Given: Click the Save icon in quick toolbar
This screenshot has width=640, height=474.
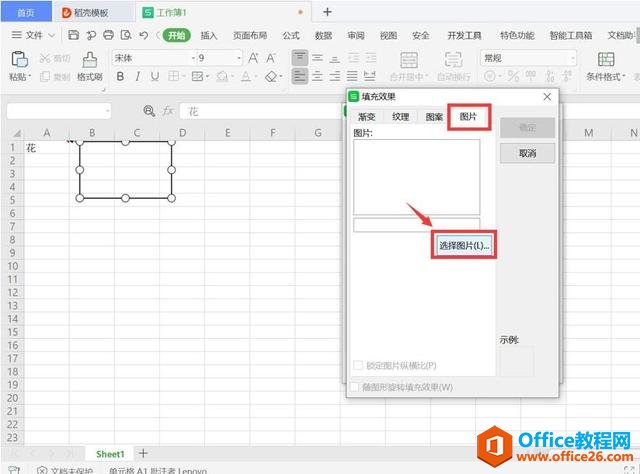Looking at the screenshot, I should 73,35.
